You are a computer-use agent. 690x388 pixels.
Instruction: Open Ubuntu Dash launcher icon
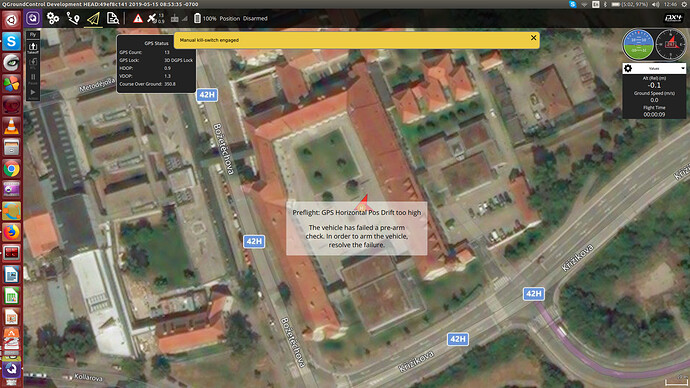coord(11,20)
